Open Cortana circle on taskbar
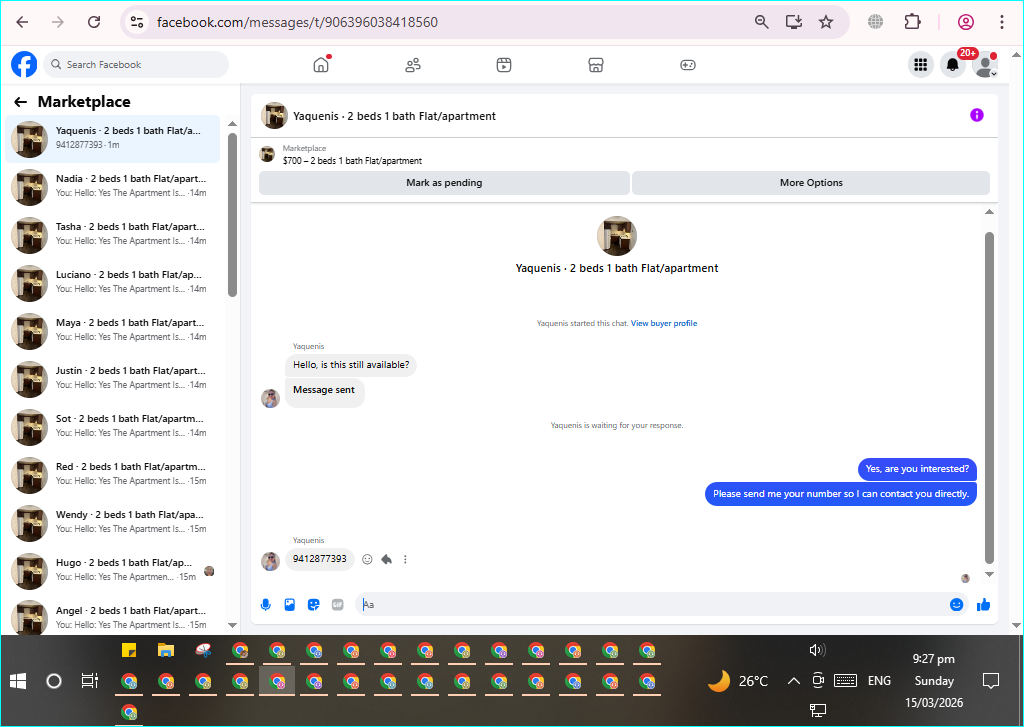Screen dimensions: 1024x727 (x=54, y=681)
